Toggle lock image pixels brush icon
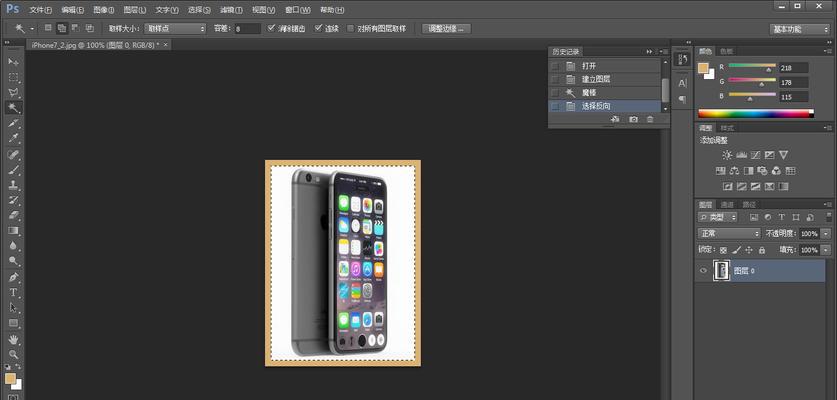The image size is (837, 400). tap(736, 250)
